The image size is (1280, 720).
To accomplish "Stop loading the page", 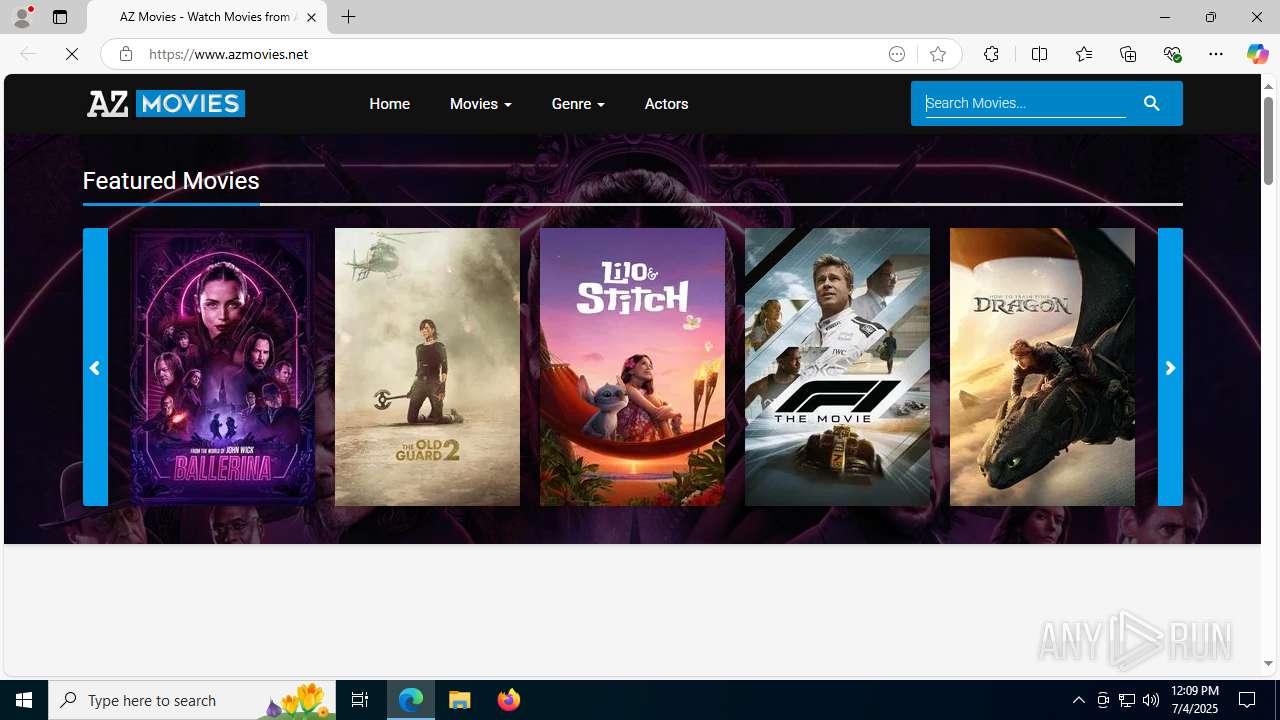I will 72,54.
